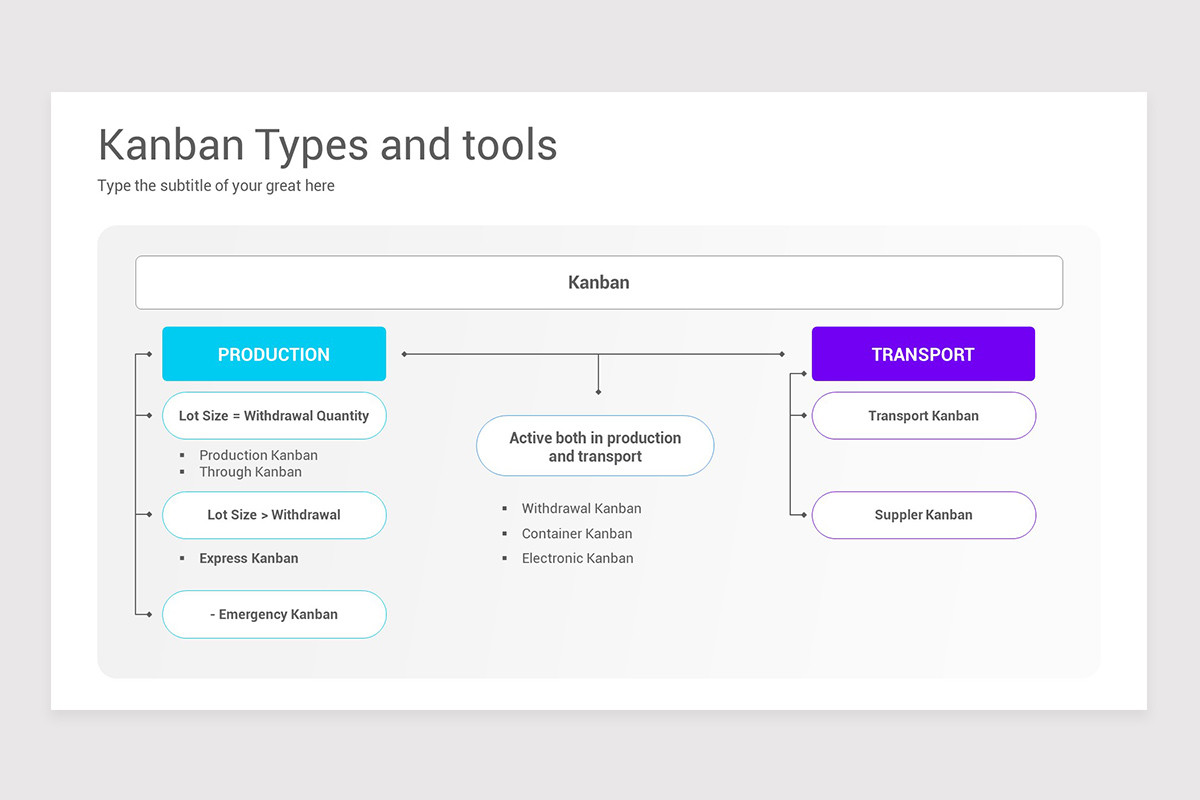
Task: Click the top 'Kanban' header box
Action: click(x=599, y=282)
